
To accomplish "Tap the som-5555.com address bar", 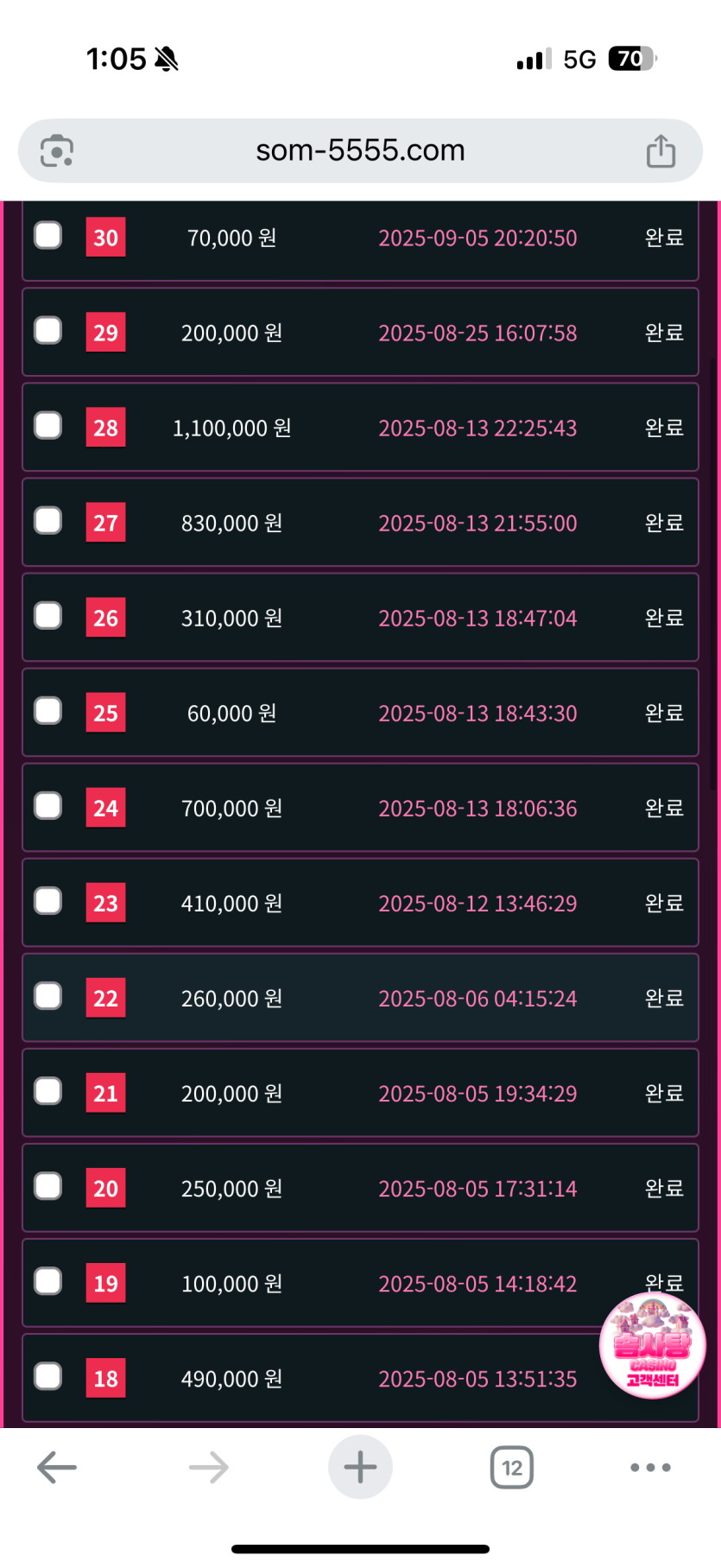I will coord(360,151).
